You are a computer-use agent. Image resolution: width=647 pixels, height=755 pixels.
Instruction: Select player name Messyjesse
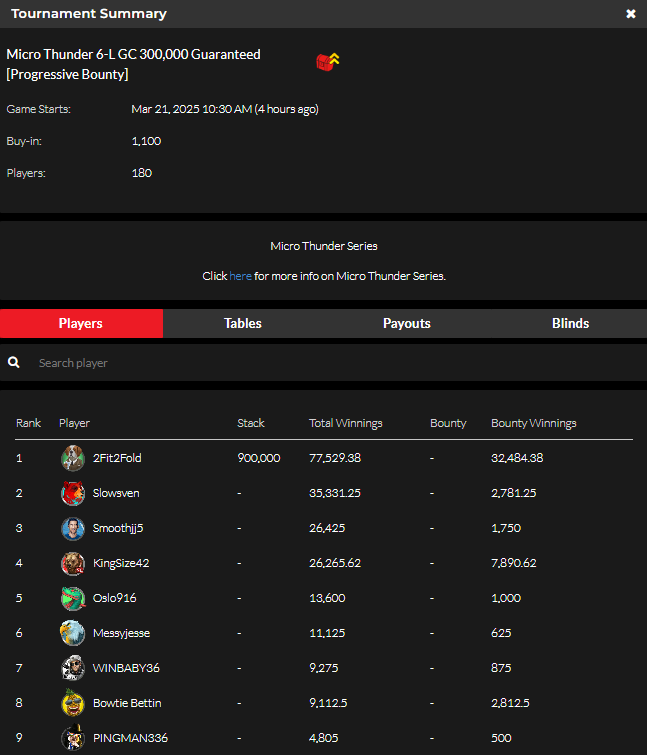121,633
